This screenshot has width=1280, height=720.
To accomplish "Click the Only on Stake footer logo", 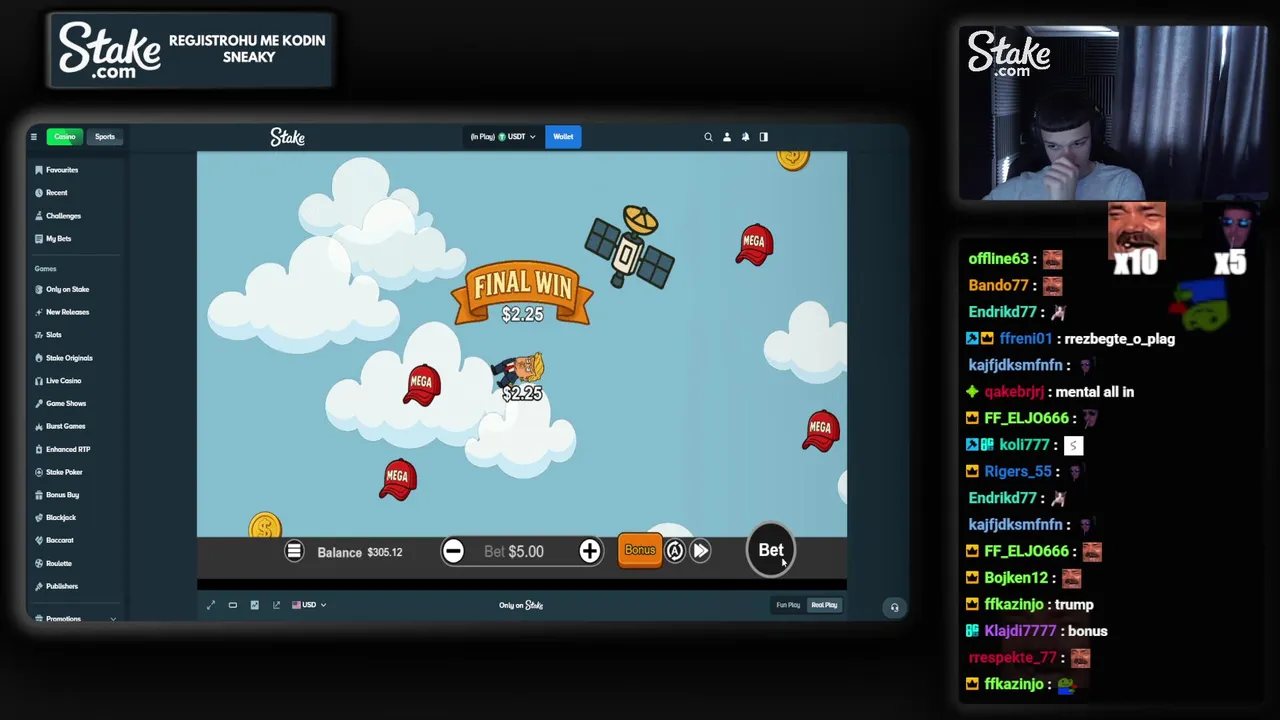I will point(521,605).
